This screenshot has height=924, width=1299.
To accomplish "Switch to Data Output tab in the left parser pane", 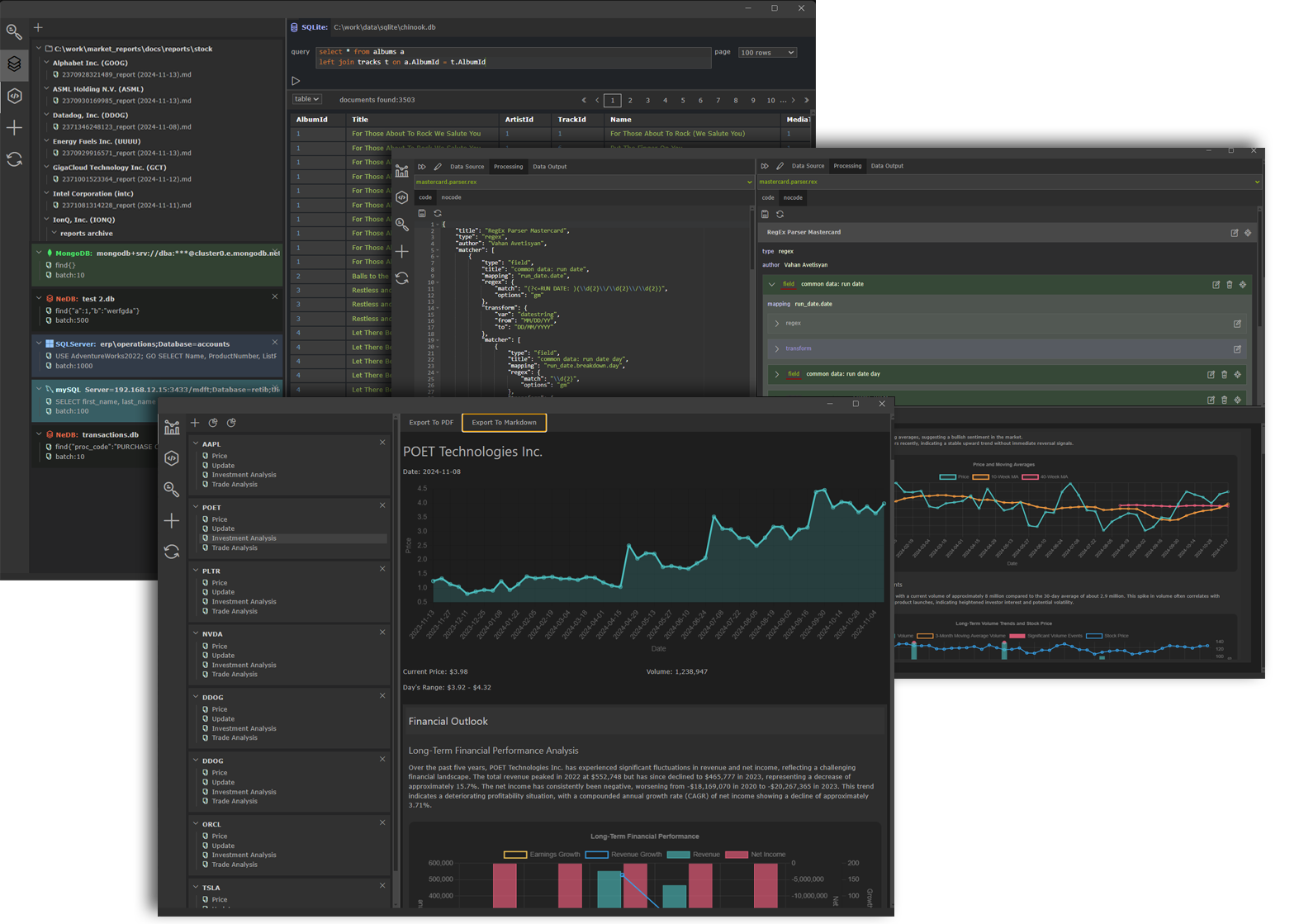I will [549, 167].
